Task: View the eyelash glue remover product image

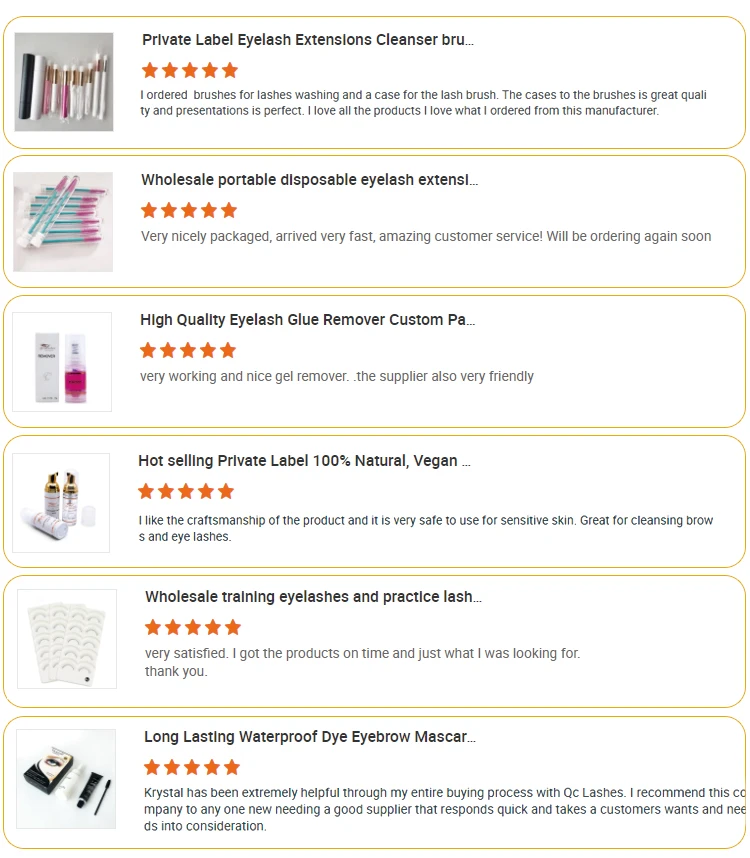Action: 62,361
